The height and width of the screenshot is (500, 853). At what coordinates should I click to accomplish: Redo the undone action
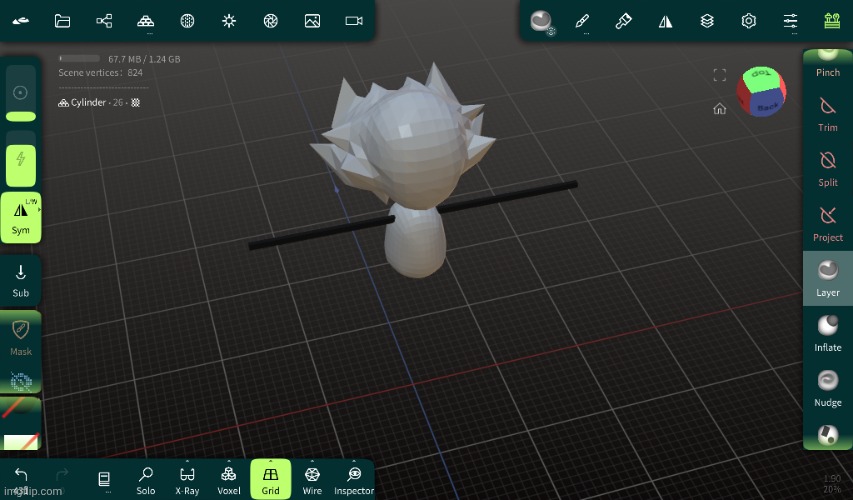[62, 475]
